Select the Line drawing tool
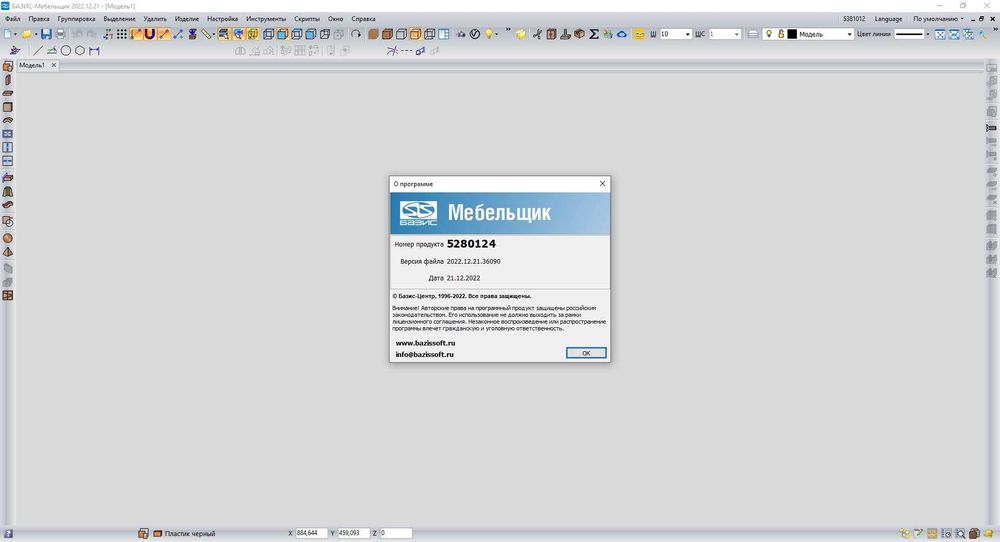 (38, 50)
